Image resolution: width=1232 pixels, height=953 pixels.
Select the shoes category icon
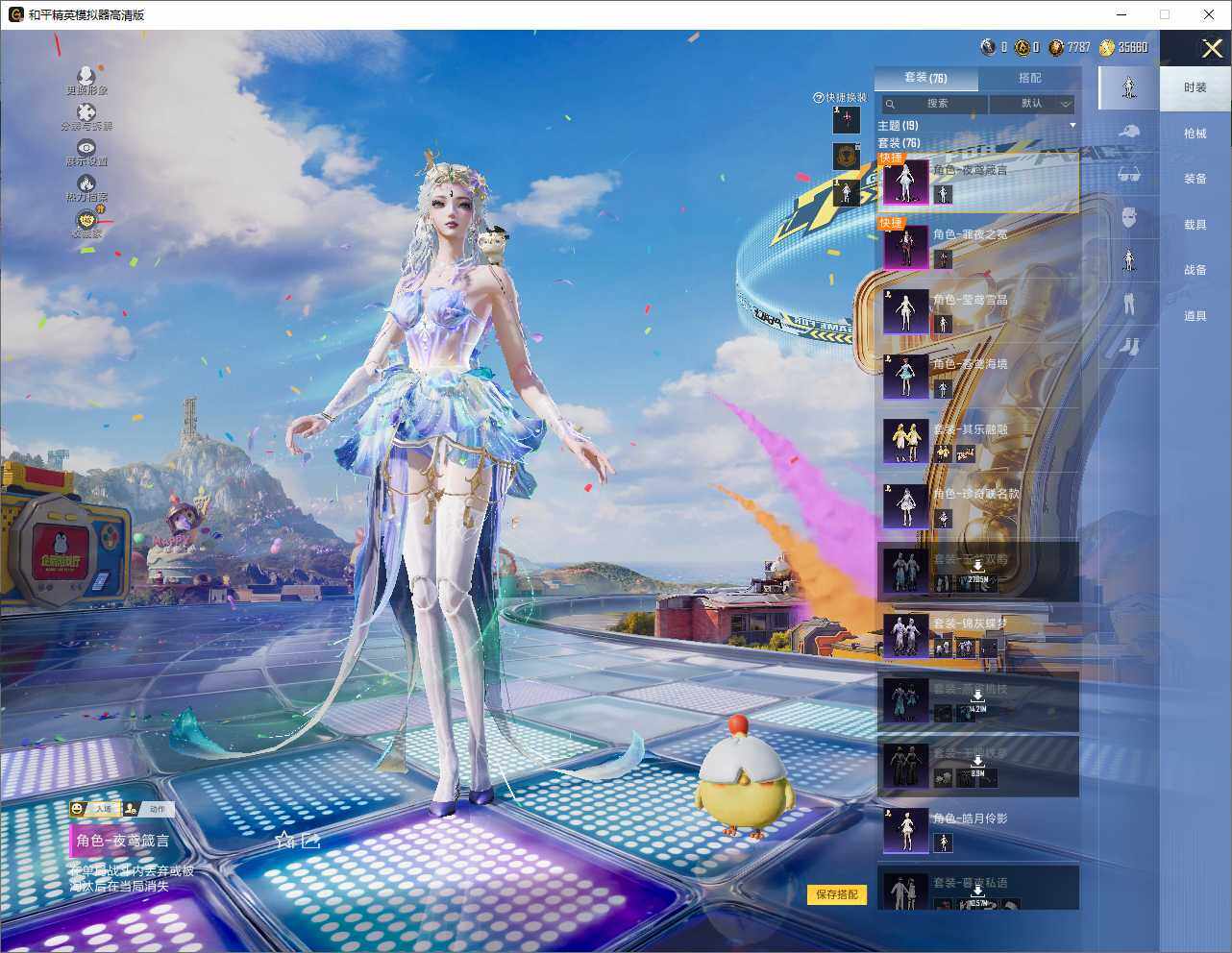pyautogui.click(x=1129, y=345)
